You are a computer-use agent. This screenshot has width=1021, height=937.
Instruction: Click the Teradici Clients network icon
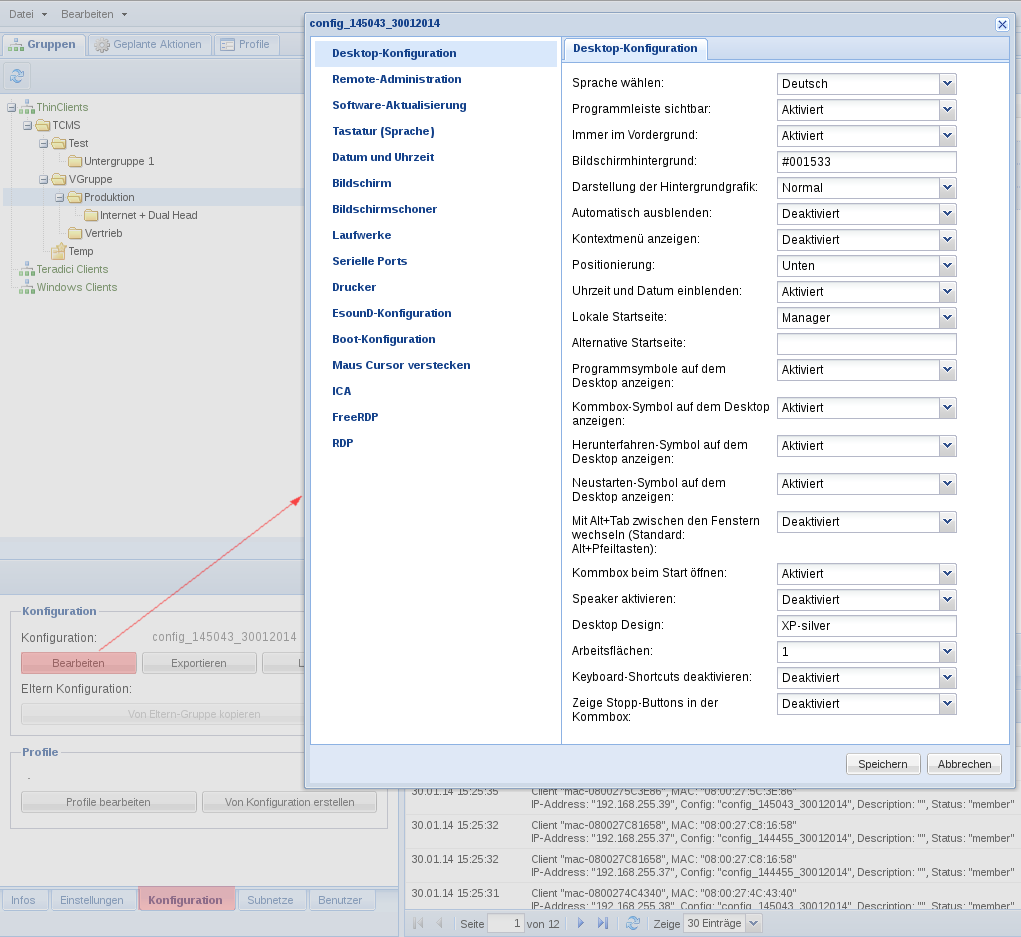coord(26,269)
